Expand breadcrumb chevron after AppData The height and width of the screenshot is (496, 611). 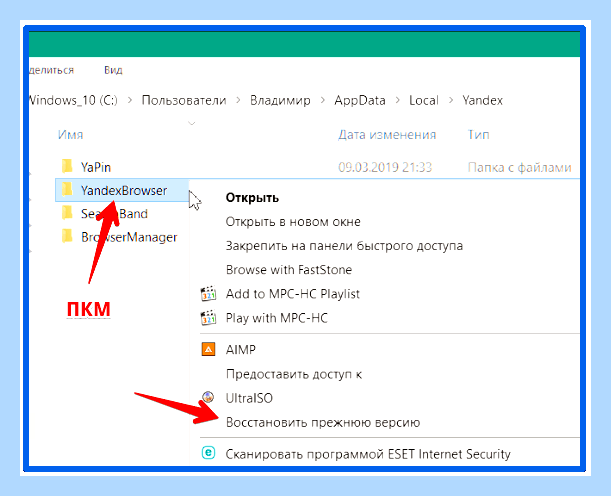coord(397,101)
